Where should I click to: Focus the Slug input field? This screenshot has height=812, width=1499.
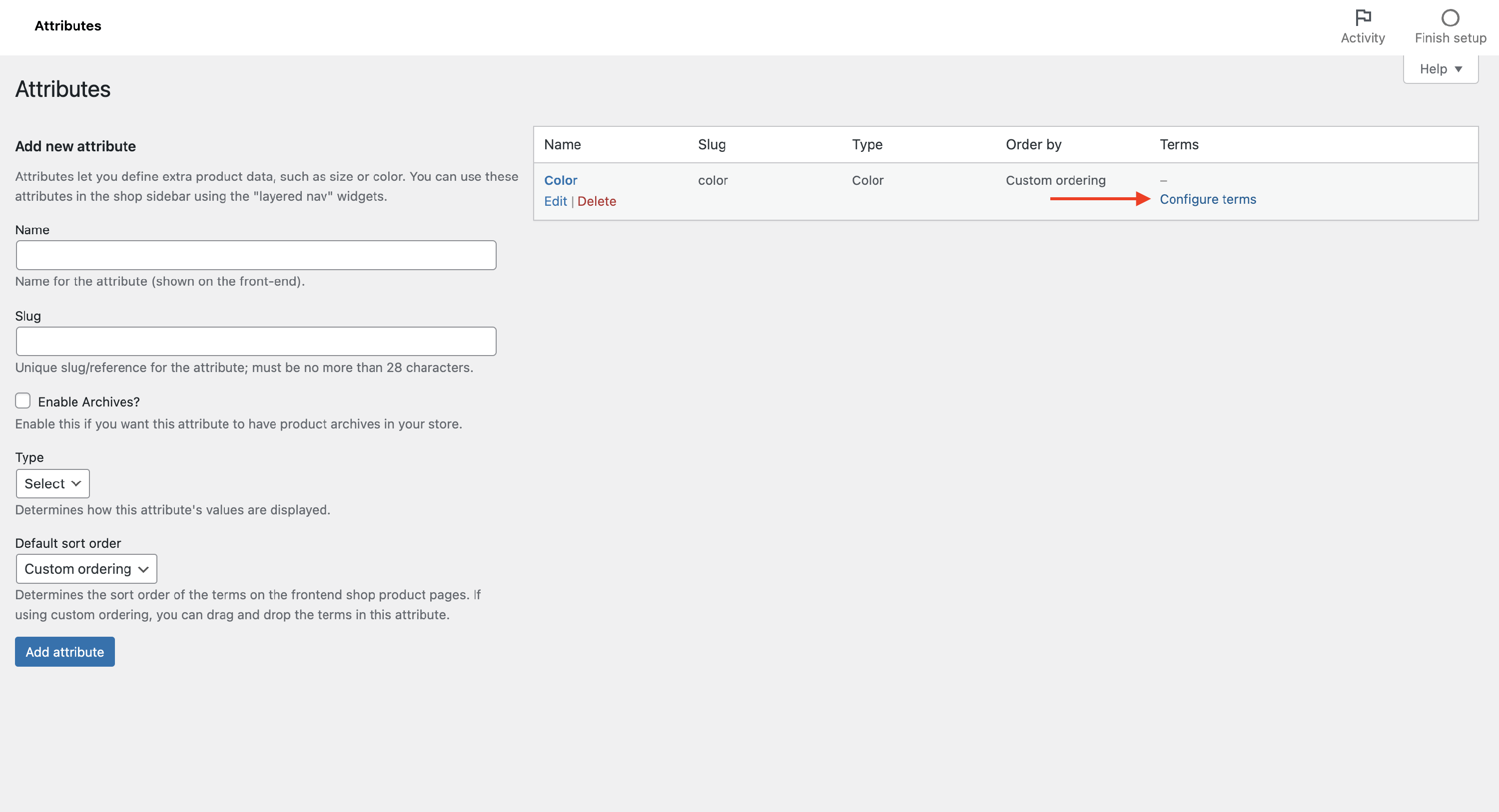click(x=256, y=342)
